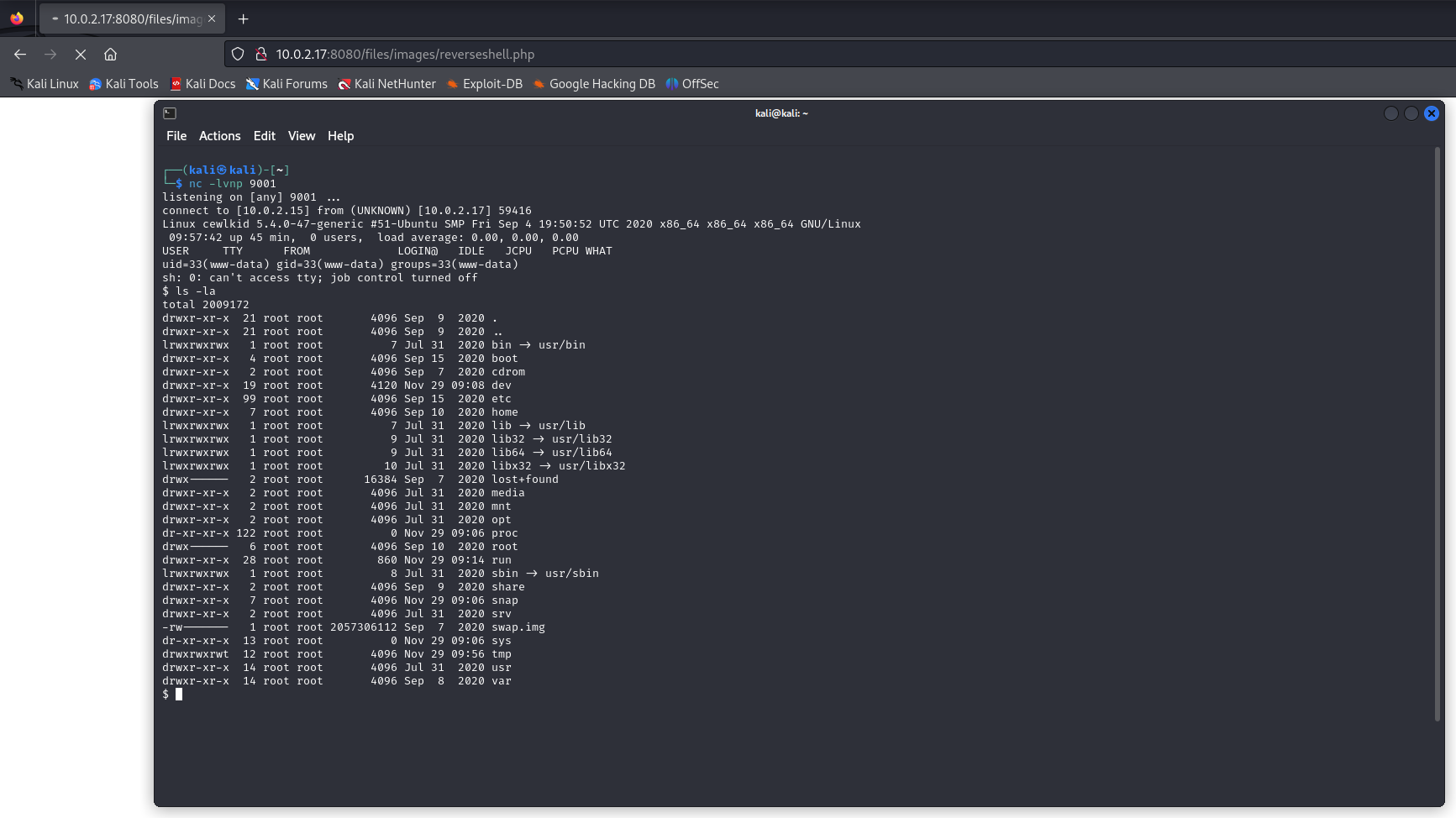
Task: Switch to the 10.0.2.17:8080 browser tab
Action: (x=126, y=18)
